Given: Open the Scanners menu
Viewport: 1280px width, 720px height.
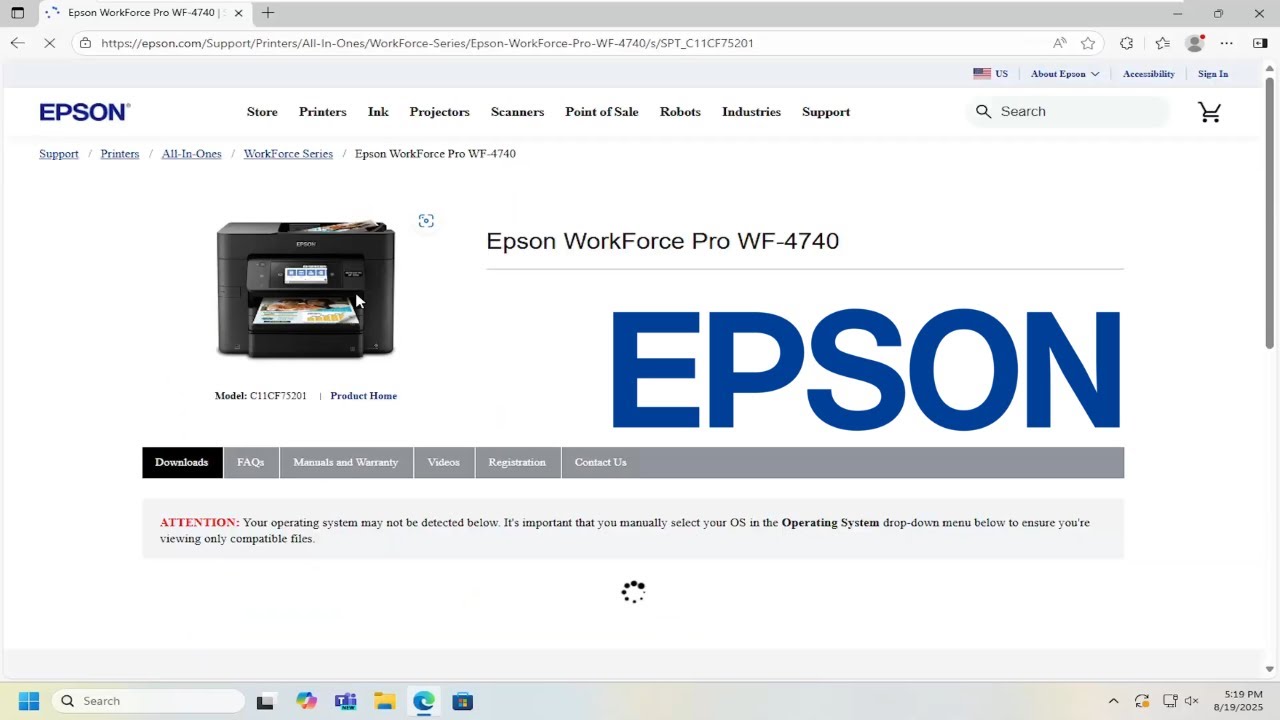Looking at the screenshot, I should click(517, 112).
